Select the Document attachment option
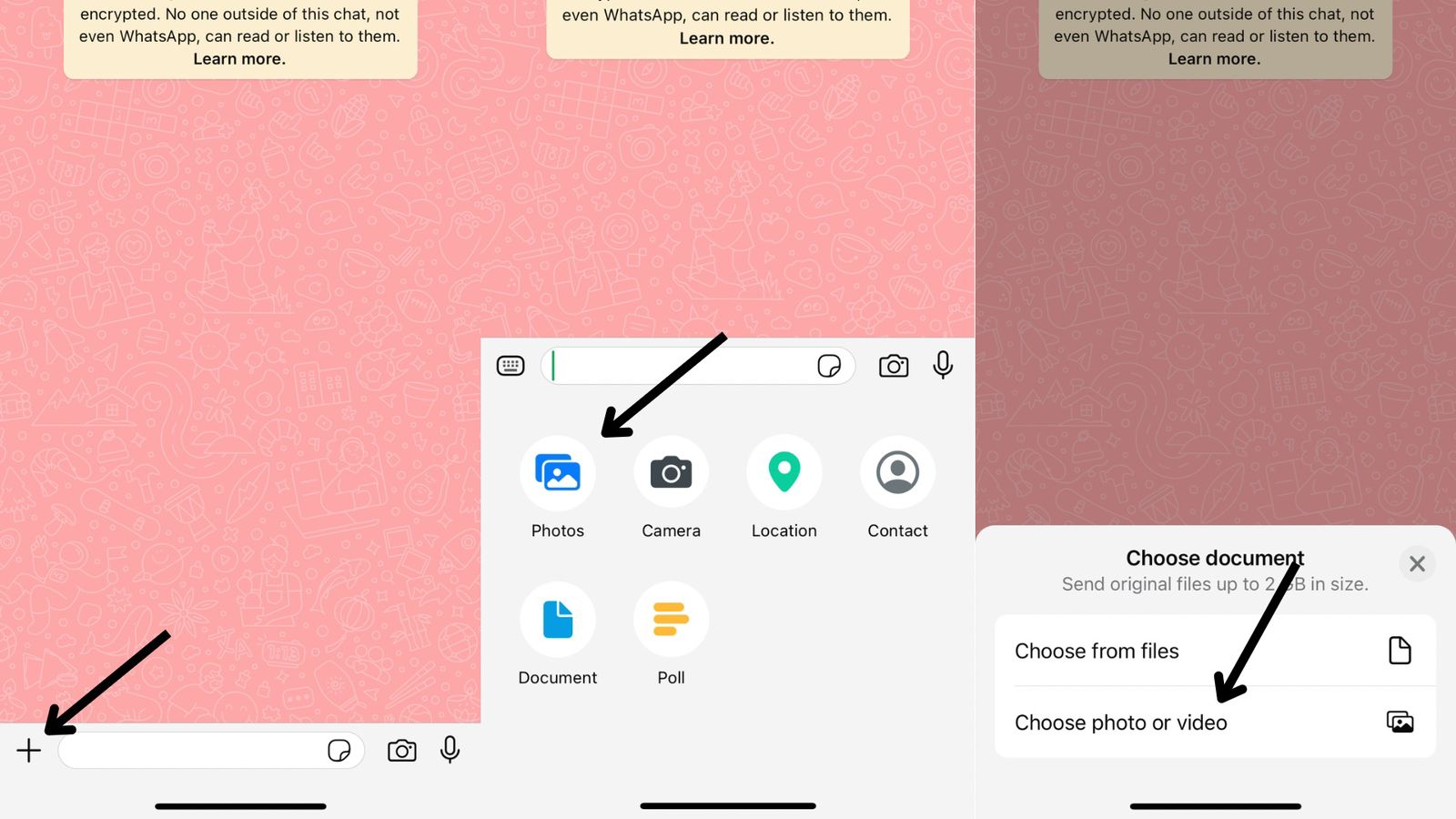This screenshot has width=1456, height=819. (x=558, y=620)
